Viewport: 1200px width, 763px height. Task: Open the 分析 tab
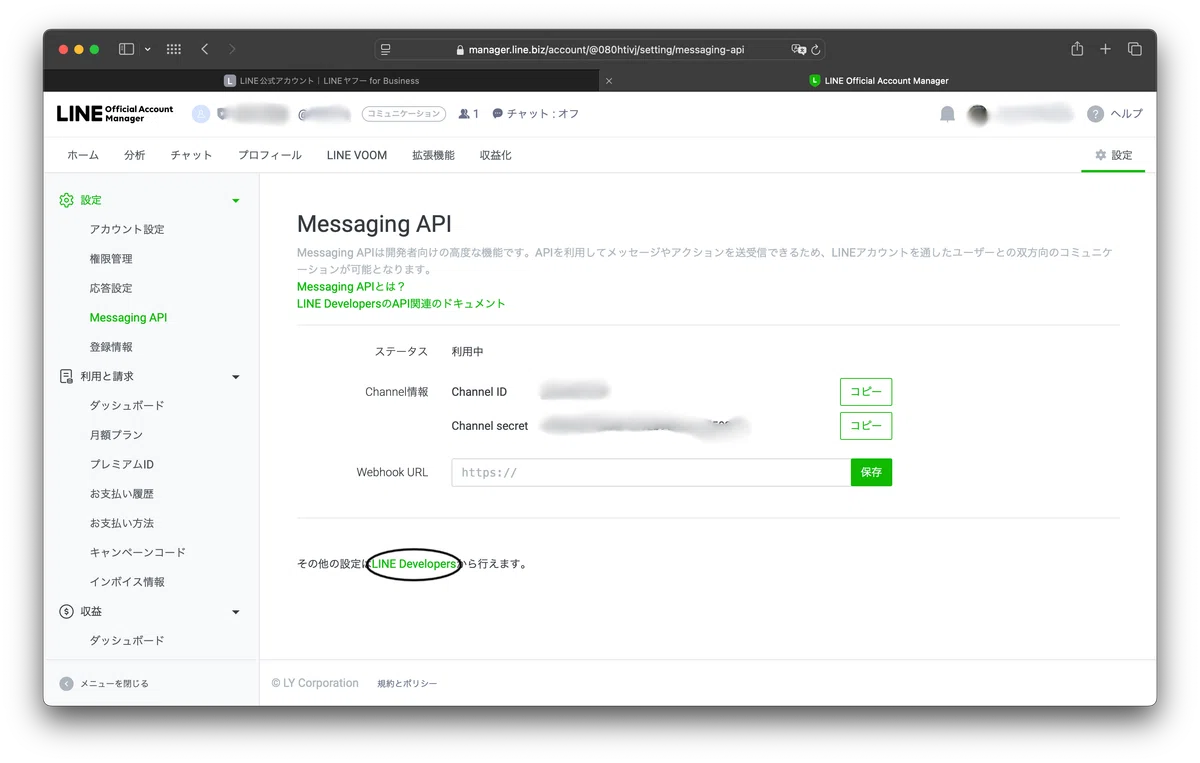[135, 155]
